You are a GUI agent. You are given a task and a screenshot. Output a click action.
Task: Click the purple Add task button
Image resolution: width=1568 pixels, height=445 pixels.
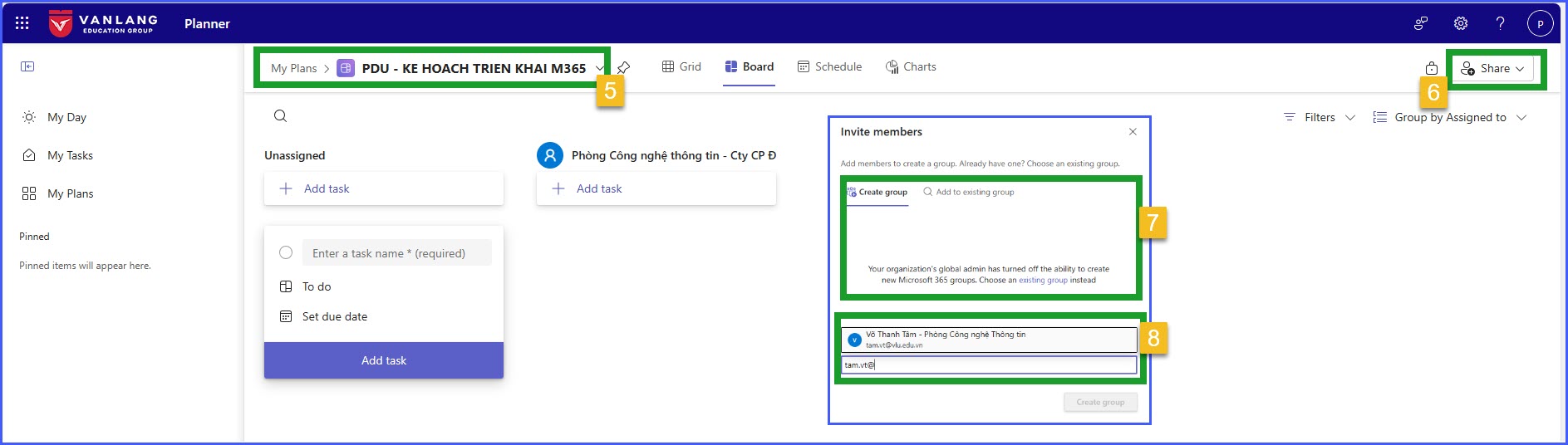[x=384, y=360]
